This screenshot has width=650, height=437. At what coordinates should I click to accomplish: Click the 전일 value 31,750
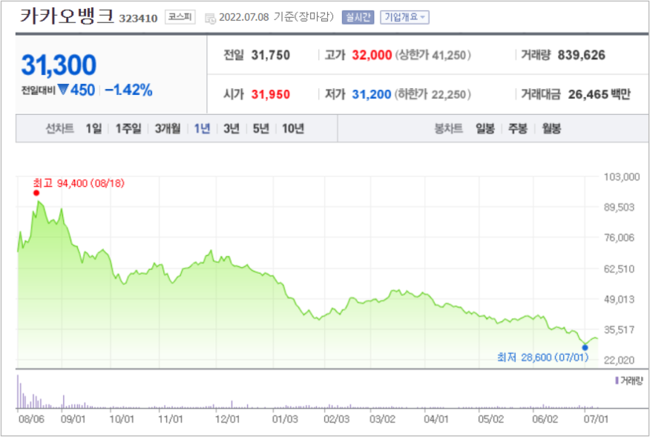point(270,55)
